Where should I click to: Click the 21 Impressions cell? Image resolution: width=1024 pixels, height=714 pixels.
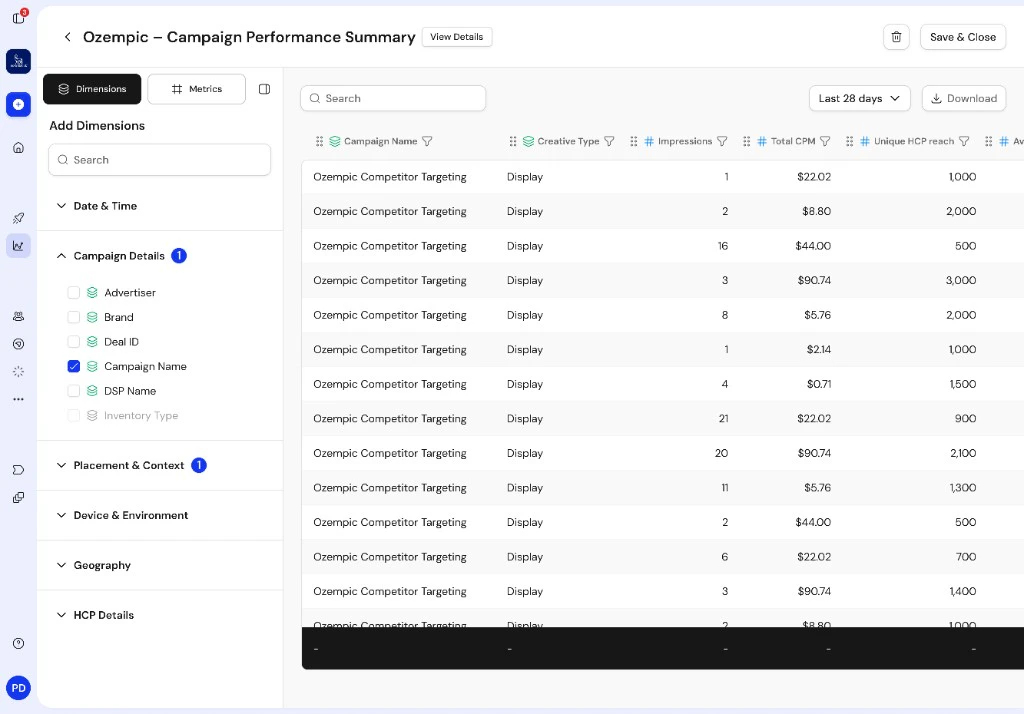tap(724, 419)
